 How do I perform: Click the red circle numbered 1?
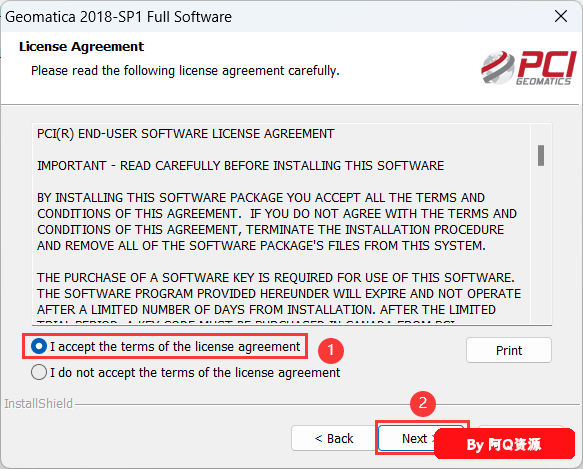pyautogui.click(x=331, y=350)
